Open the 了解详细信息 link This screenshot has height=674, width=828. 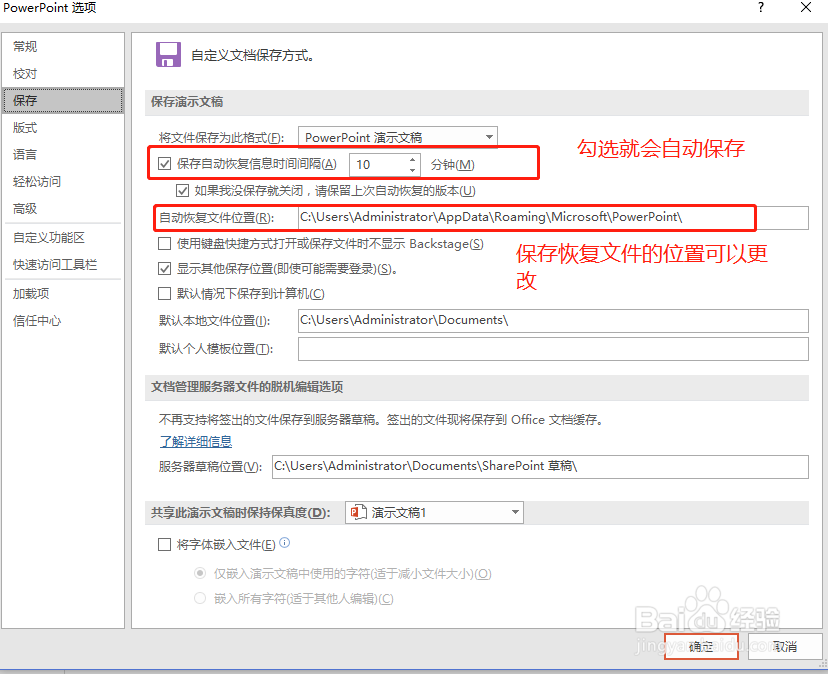point(195,441)
